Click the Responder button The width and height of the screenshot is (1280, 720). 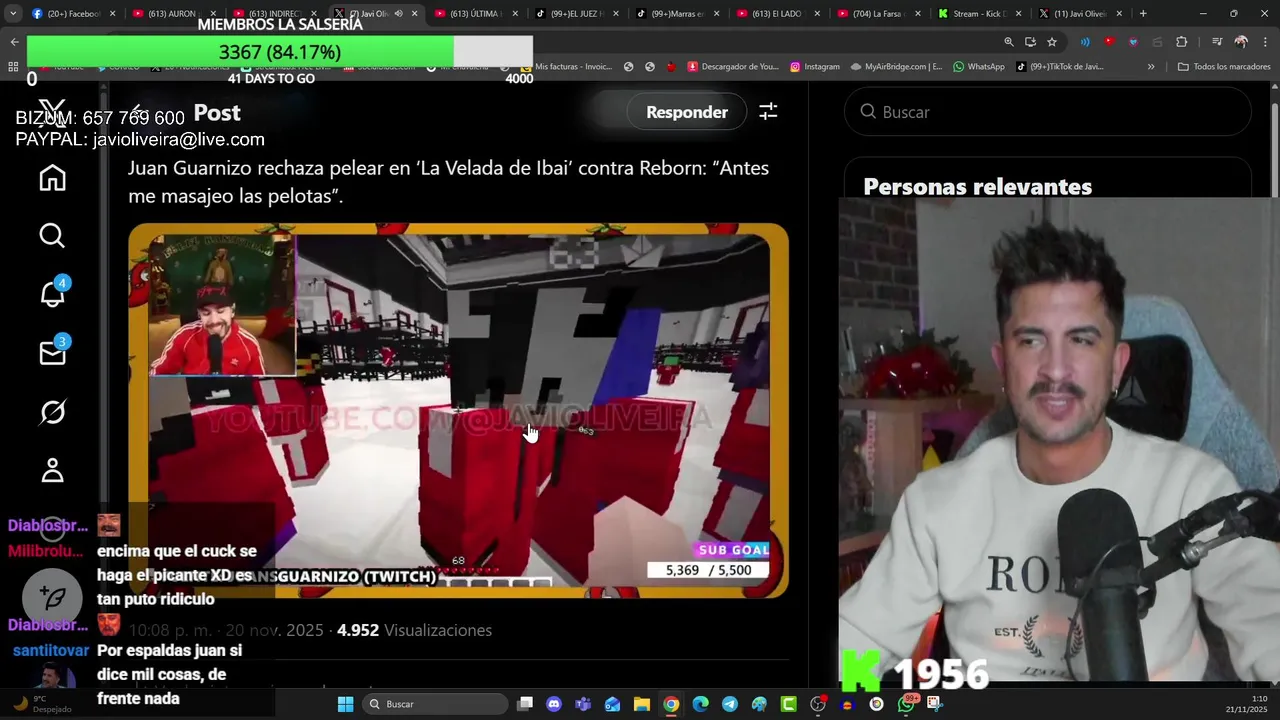pos(686,112)
